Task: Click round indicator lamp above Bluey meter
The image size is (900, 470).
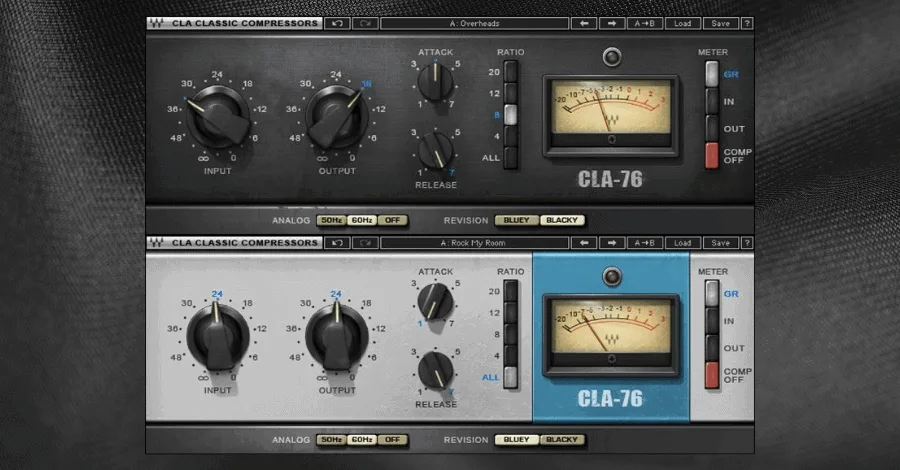Action: click(x=612, y=277)
